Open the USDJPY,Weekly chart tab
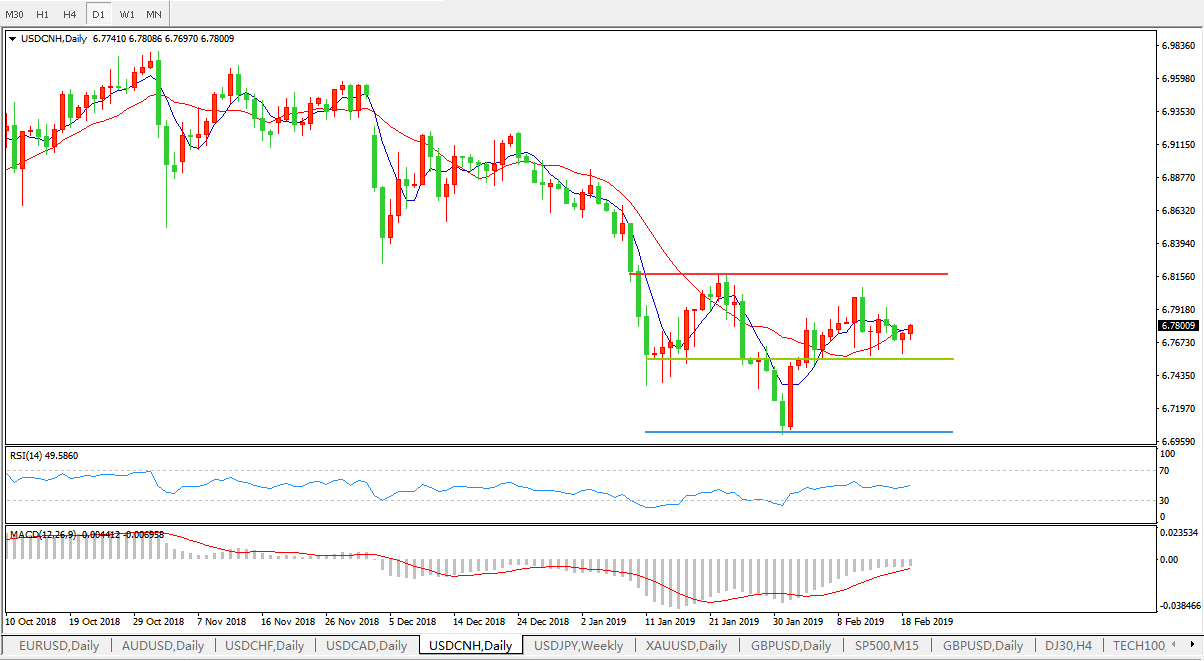Image resolution: width=1204 pixels, height=661 pixels. click(x=579, y=646)
